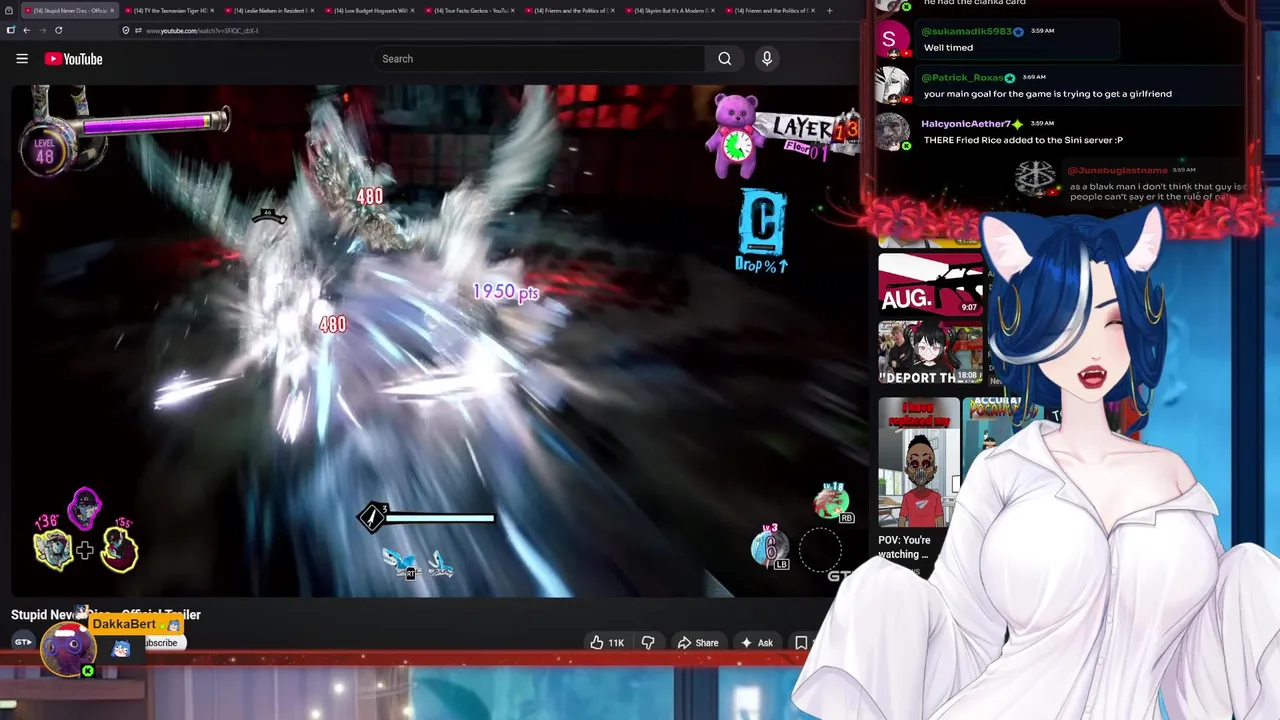Like the video with 11K thumbs up
Screen dimensions: 1280x720
(607, 643)
